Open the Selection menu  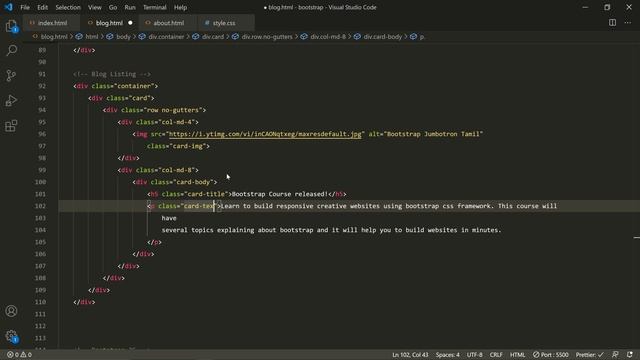coord(68,7)
